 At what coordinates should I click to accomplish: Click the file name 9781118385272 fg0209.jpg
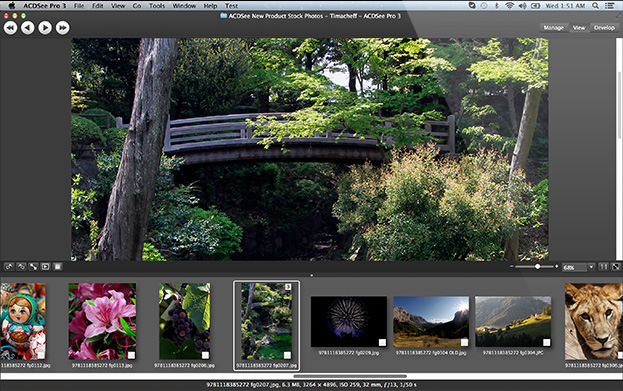(348, 353)
